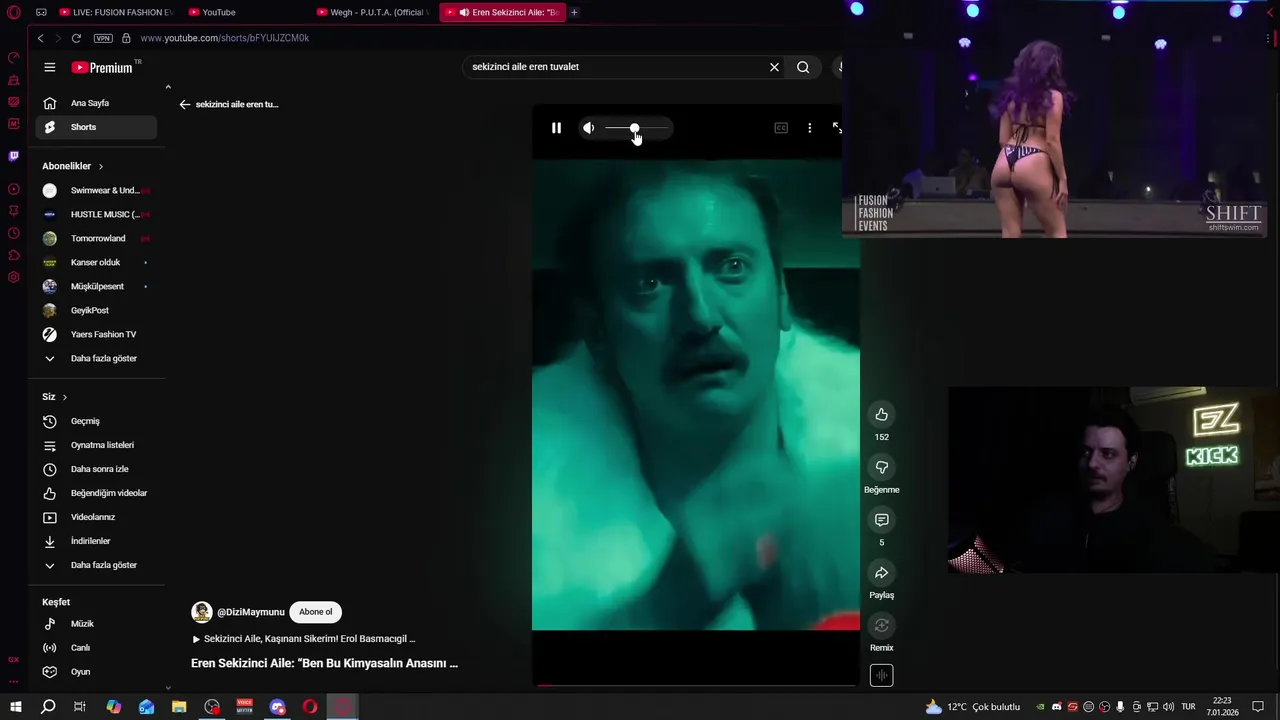The height and width of the screenshot is (720, 1280).
Task: Subscribe with Abone ol button
Action: click(315, 612)
